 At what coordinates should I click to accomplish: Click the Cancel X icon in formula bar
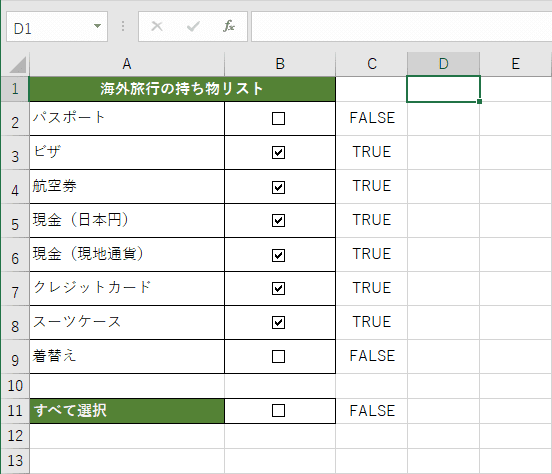click(157, 26)
